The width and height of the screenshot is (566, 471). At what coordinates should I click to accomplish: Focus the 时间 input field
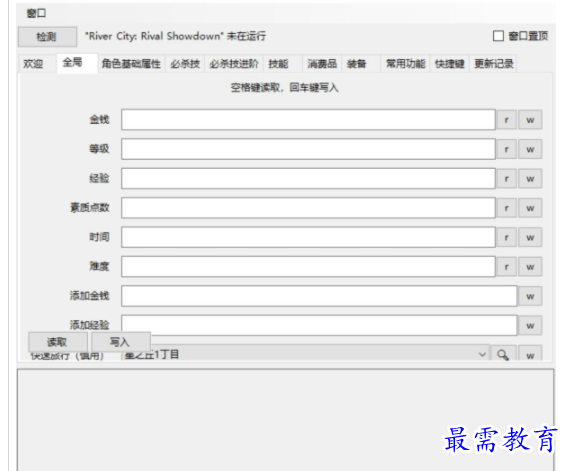point(308,237)
